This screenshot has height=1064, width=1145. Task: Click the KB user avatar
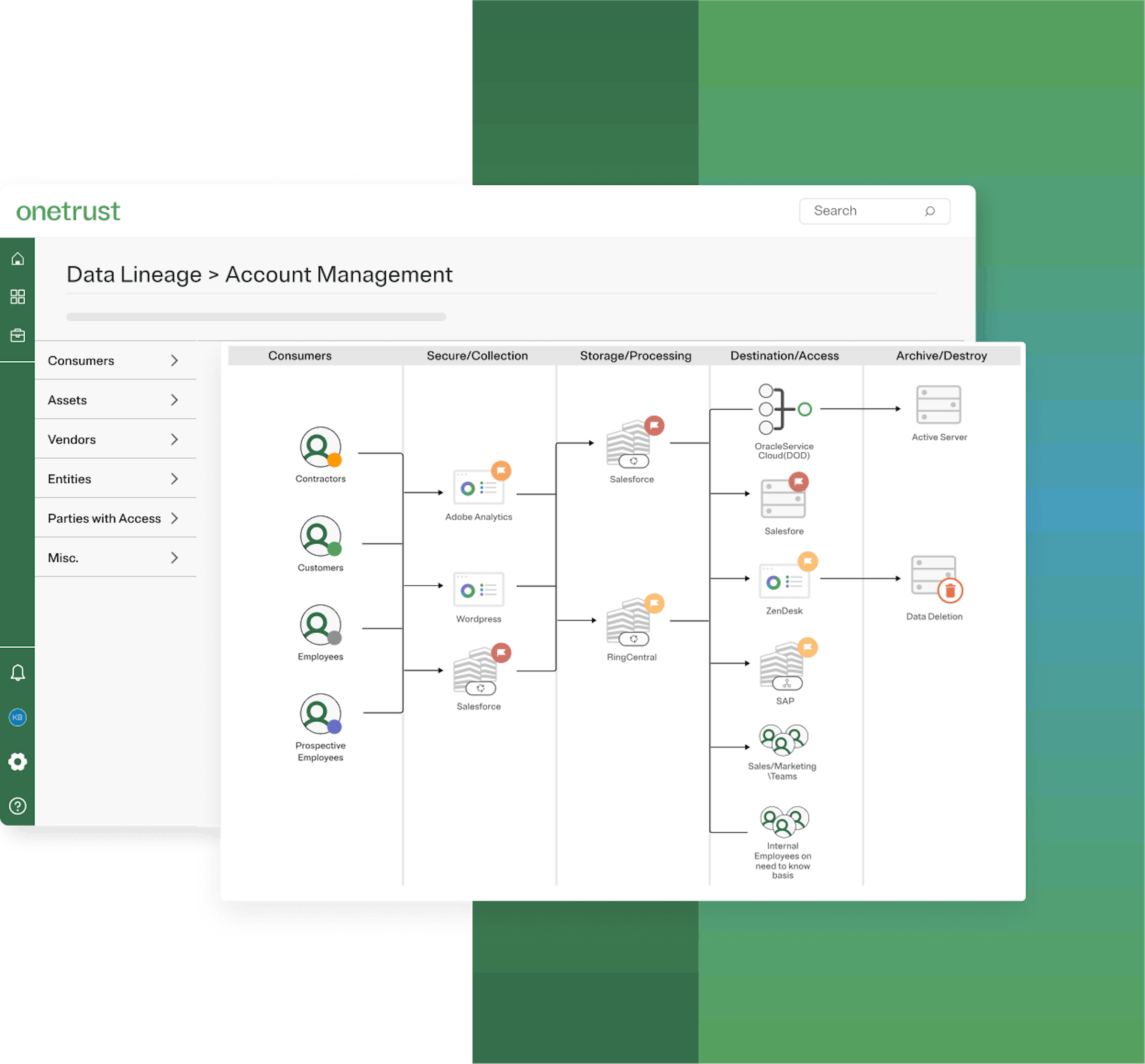click(x=18, y=717)
